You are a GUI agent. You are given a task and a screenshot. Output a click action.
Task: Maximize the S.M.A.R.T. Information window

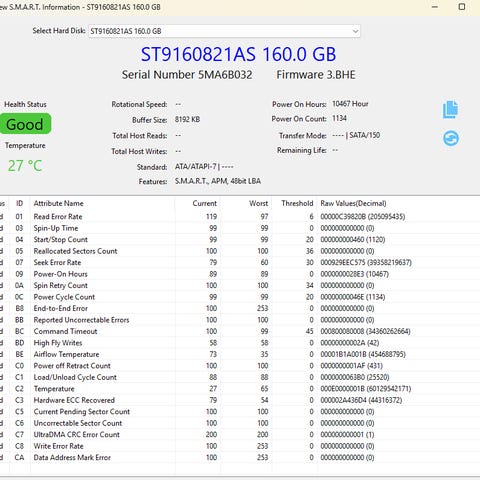[x=462, y=7]
